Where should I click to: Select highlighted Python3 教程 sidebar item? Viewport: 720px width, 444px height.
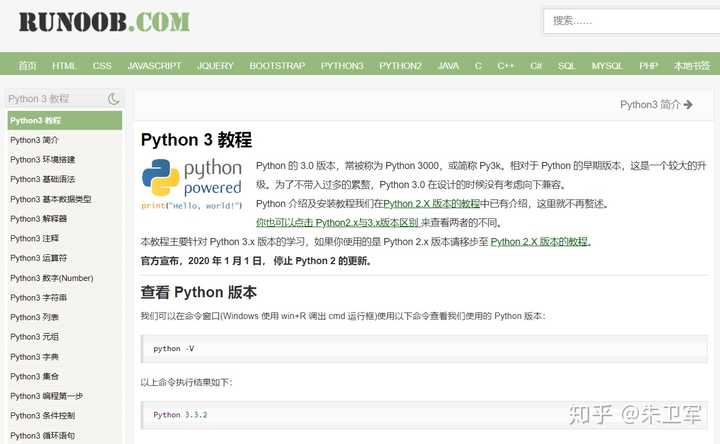click(65, 120)
